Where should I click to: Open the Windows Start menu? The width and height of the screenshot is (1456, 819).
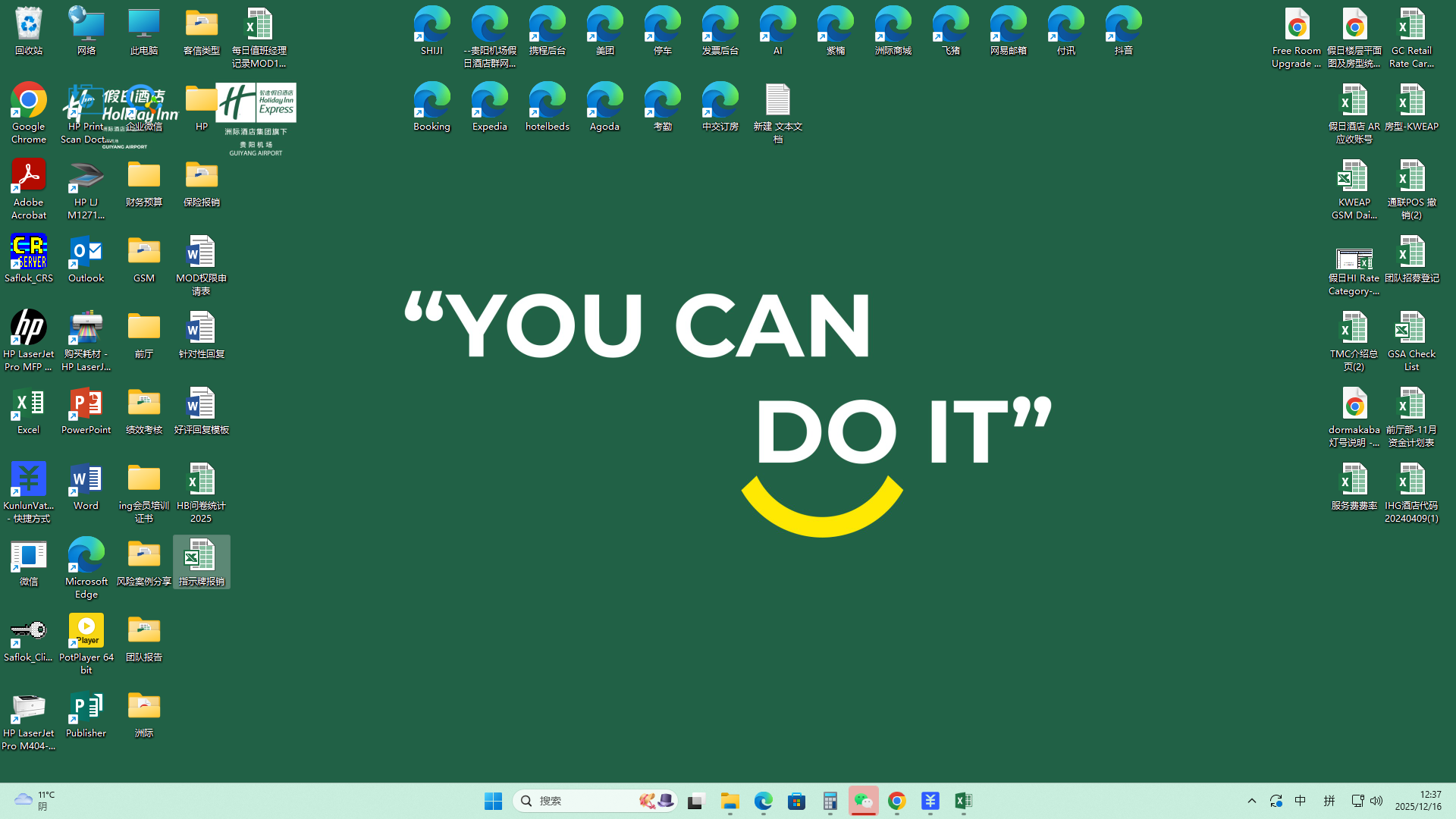[x=493, y=801]
